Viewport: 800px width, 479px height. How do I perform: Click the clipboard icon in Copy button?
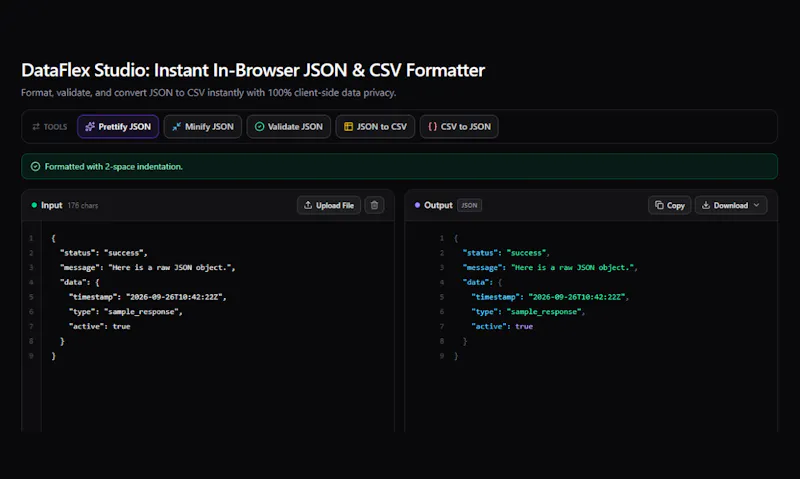tap(659, 205)
